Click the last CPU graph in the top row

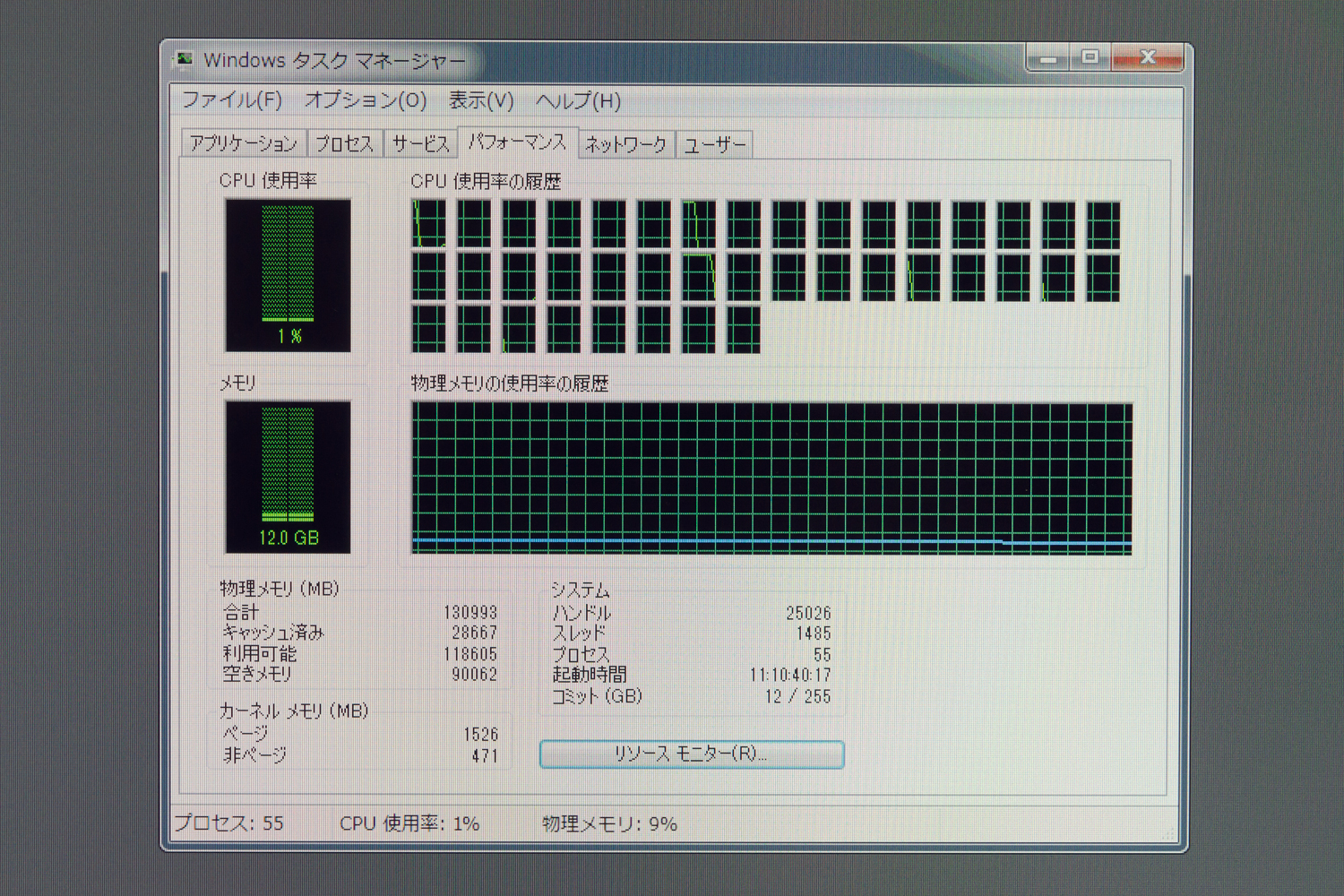(x=1103, y=224)
